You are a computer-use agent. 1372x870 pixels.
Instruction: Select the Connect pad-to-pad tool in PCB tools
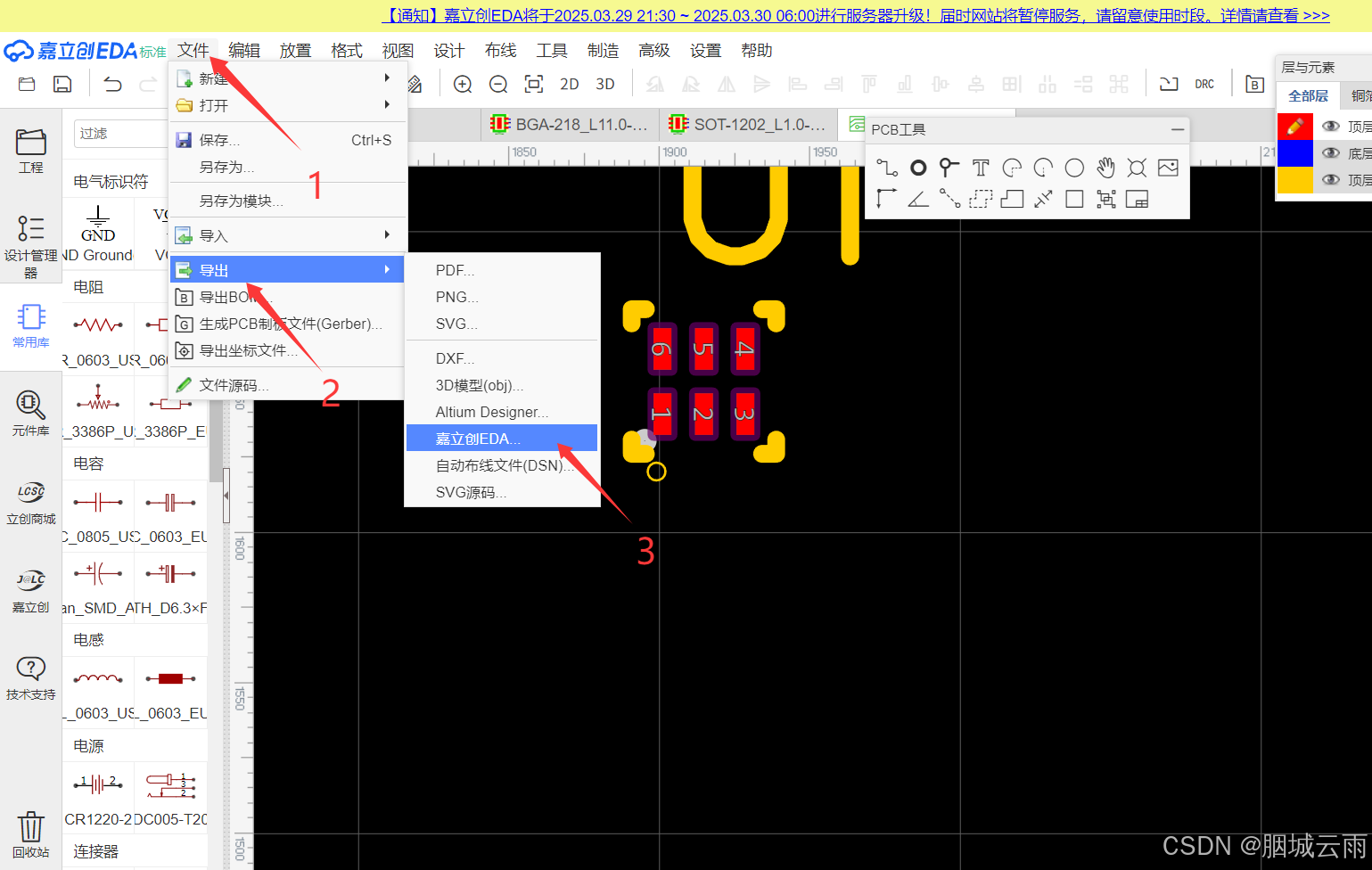pos(949,199)
